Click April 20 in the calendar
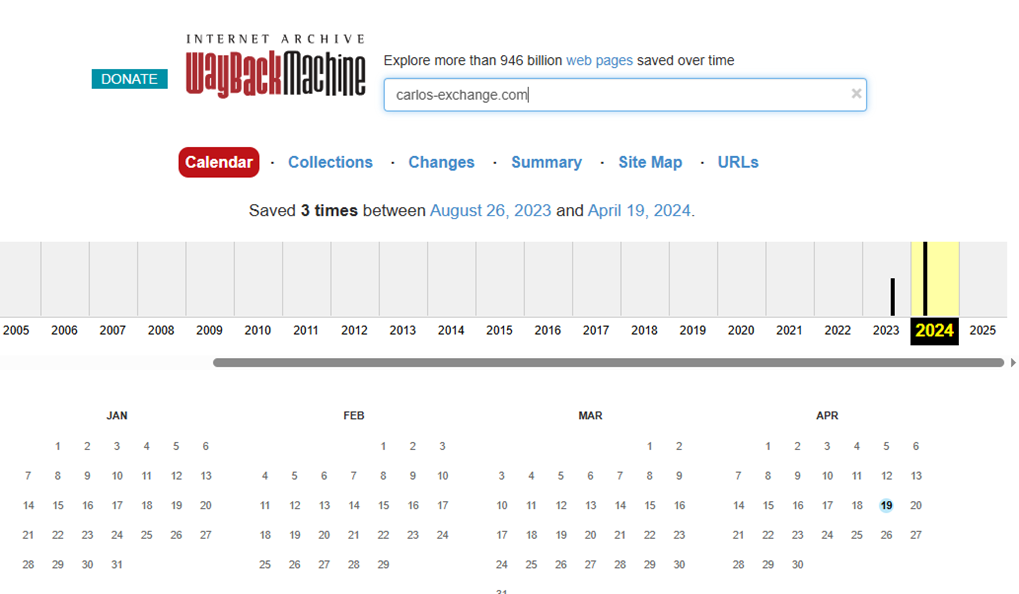This screenshot has height=594, width=1019. (916, 506)
